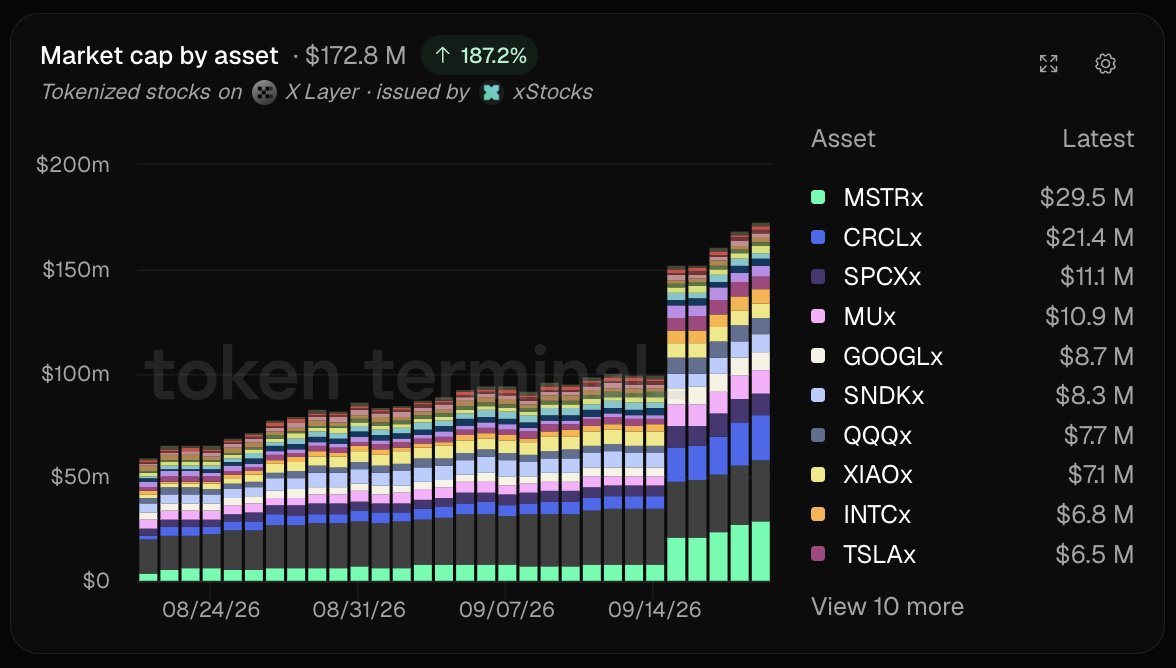
Task: Open the xStocks issuer link
Action: pyautogui.click(x=553, y=92)
